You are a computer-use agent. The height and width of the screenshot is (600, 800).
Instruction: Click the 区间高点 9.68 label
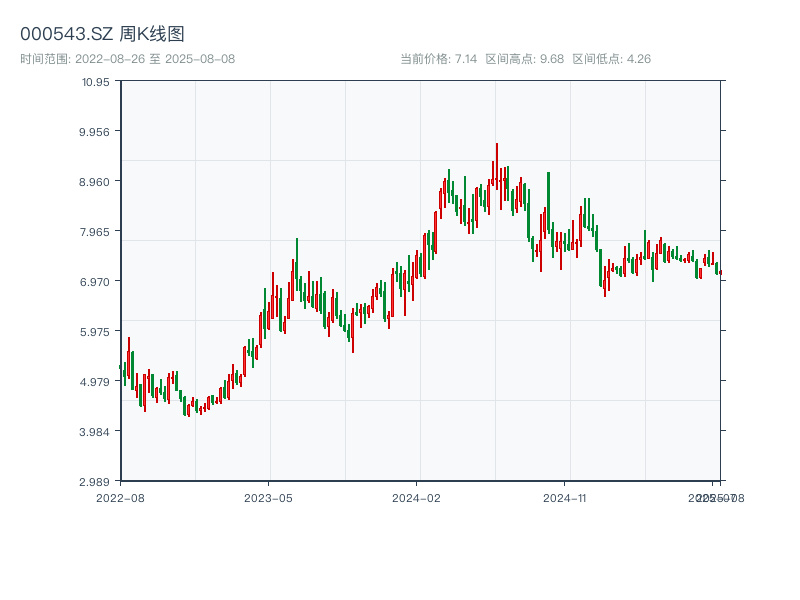(x=524, y=59)
